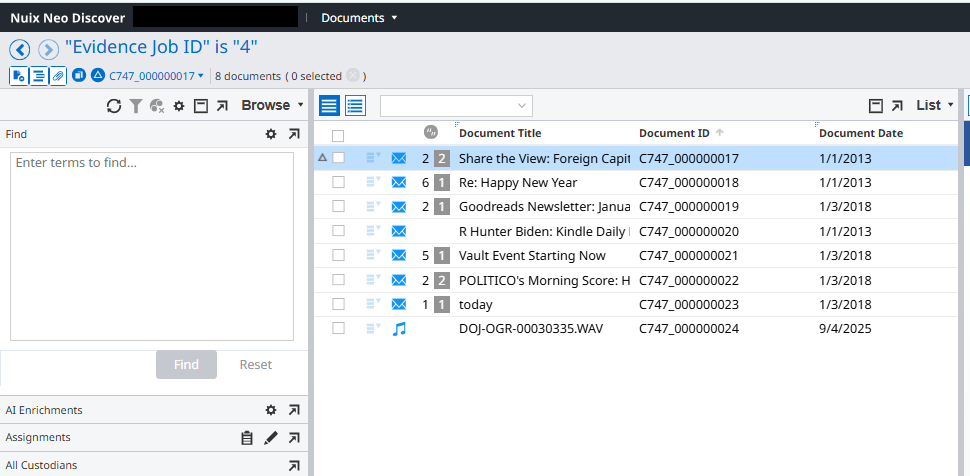Click the gray 2 badge on POLITICO's row

[x=441, y=280]
